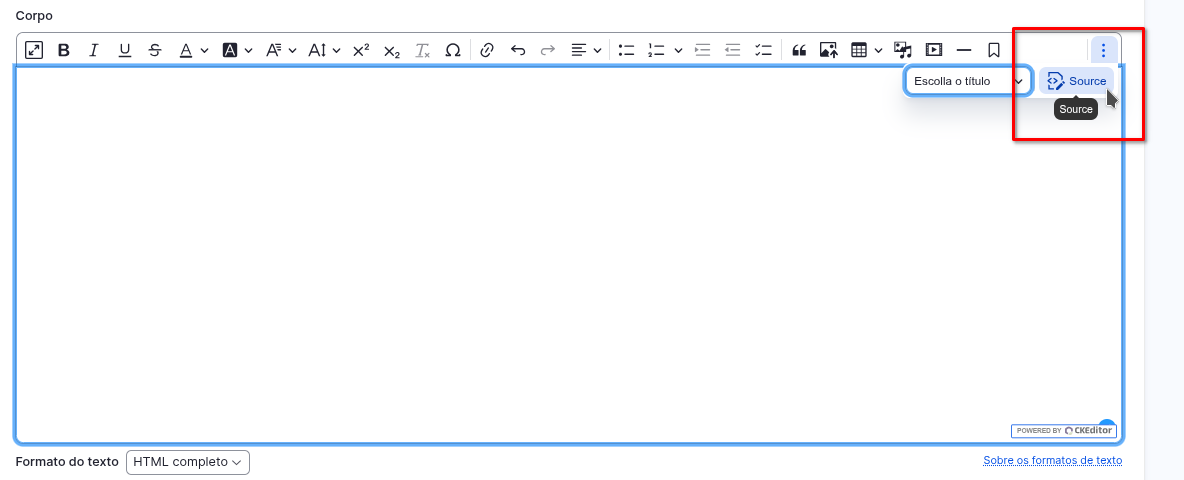Screen dimensions: 1184x480
Task: Toggle fullscreen editor mode
Action: [34, 50]
